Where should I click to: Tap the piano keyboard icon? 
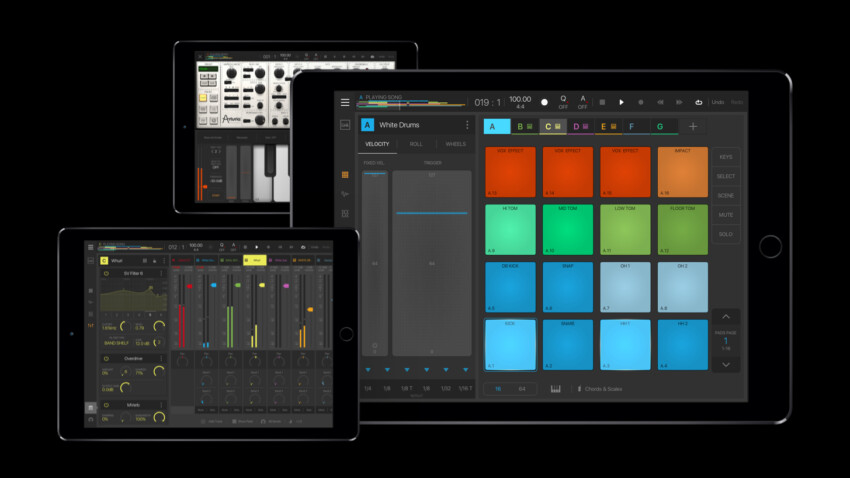pyautogui.click(x=556, y=389)
